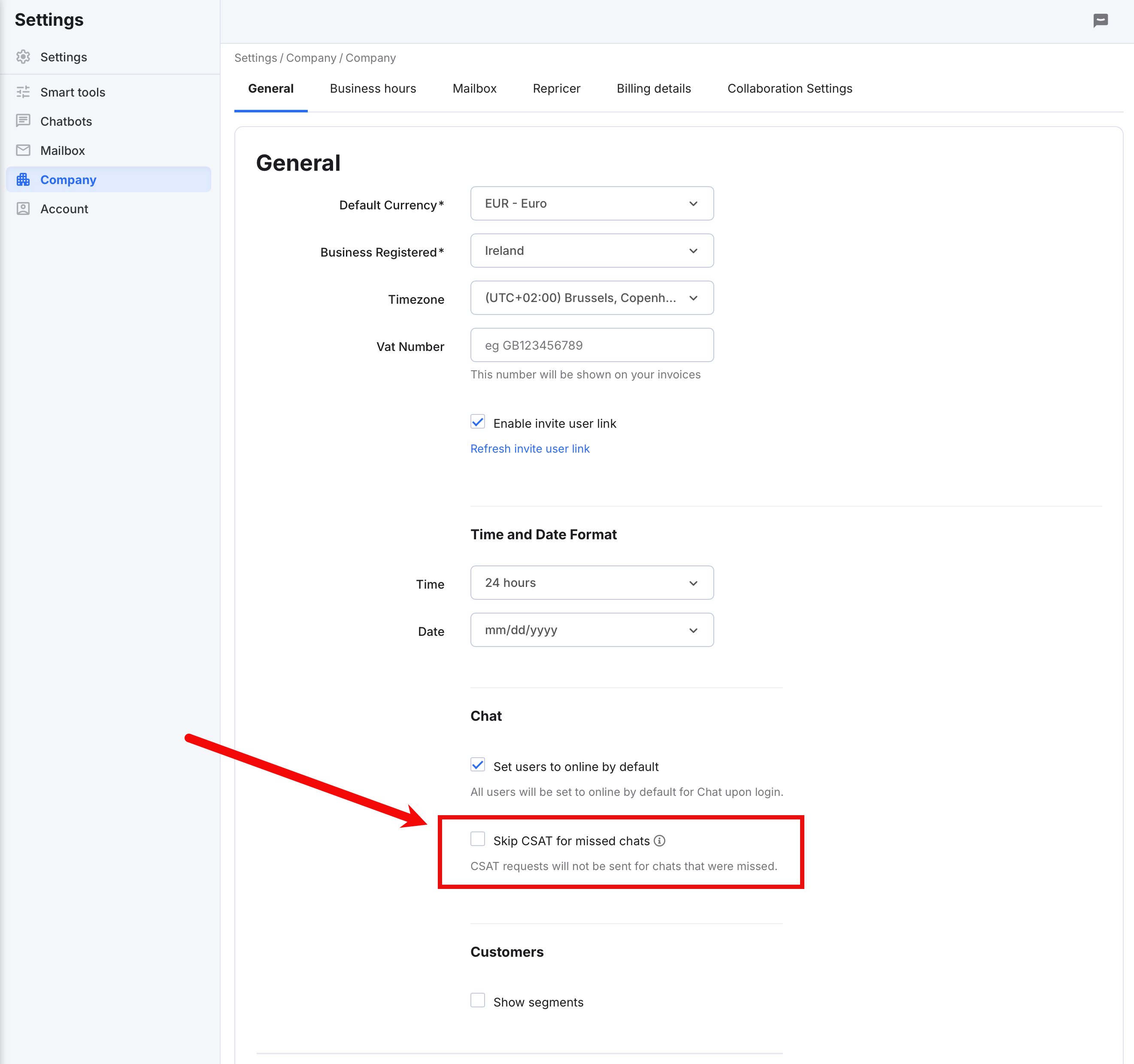Check Skip CSAT for missed chats
This screenshot has height=1064, width=1134.
coord(477,839)
